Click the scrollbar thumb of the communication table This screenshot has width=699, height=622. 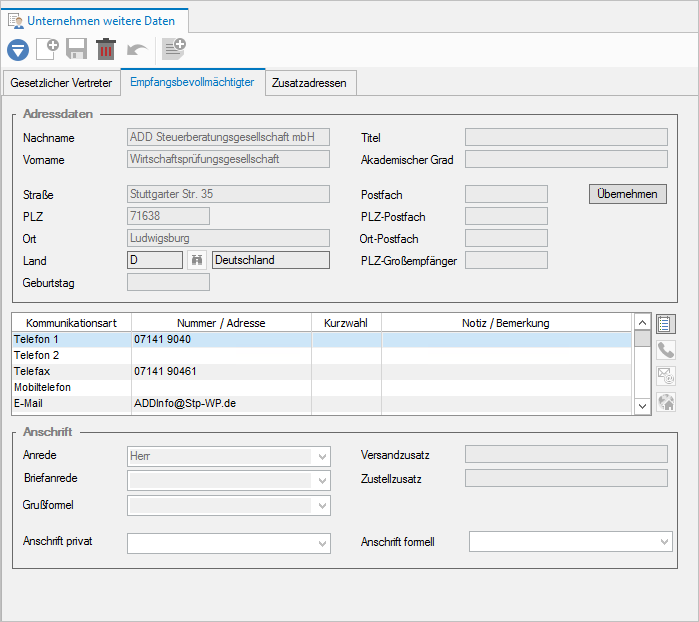(x=642, y=338)
